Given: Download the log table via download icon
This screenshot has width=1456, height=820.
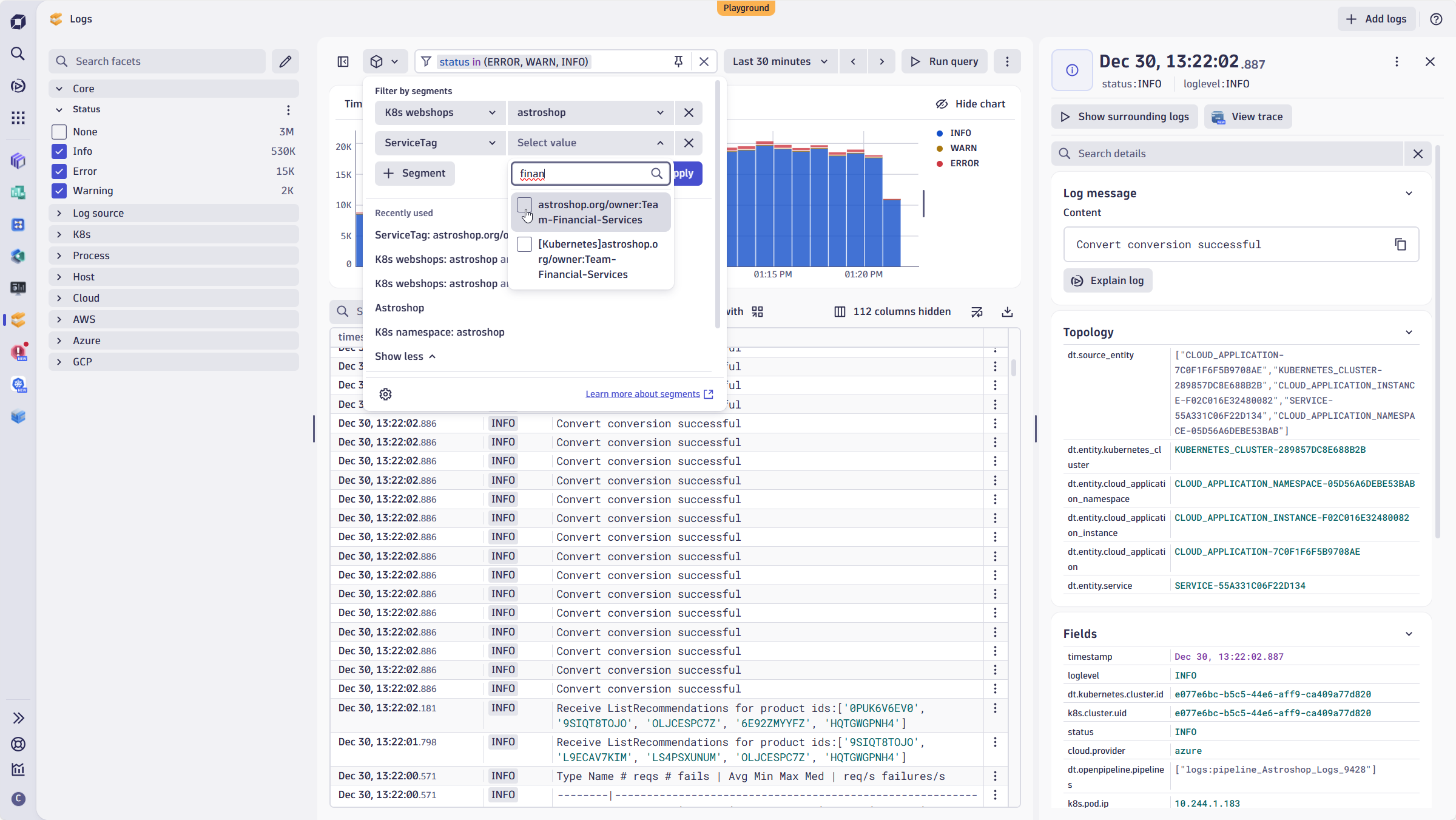Looking at the screenshot, I should (x=1007, y=311).
